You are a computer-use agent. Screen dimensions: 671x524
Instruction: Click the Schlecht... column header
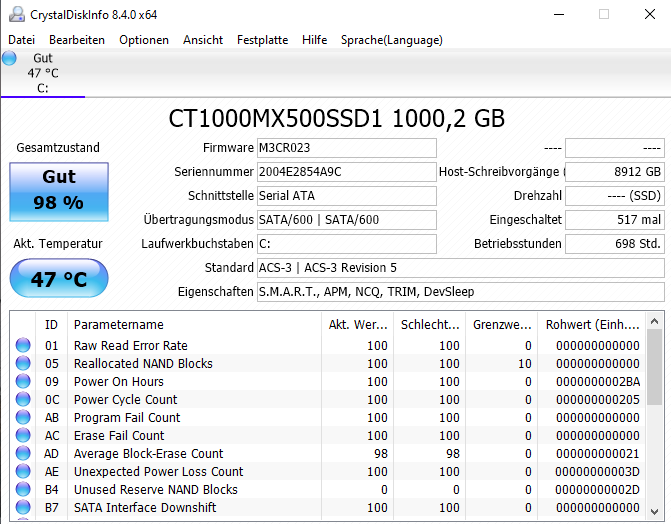430,325
